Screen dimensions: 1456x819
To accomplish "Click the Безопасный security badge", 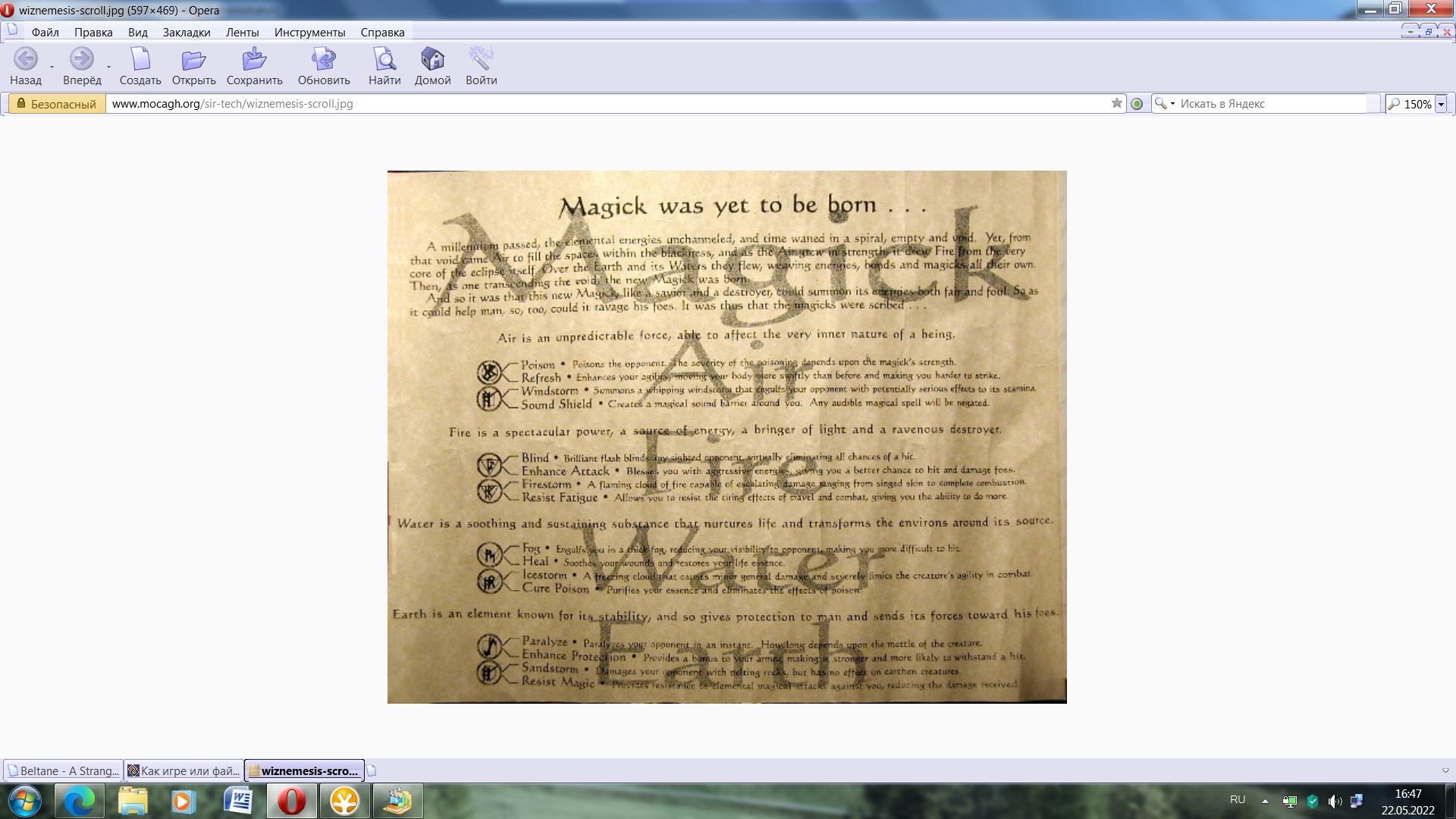I will coord(56,104).
